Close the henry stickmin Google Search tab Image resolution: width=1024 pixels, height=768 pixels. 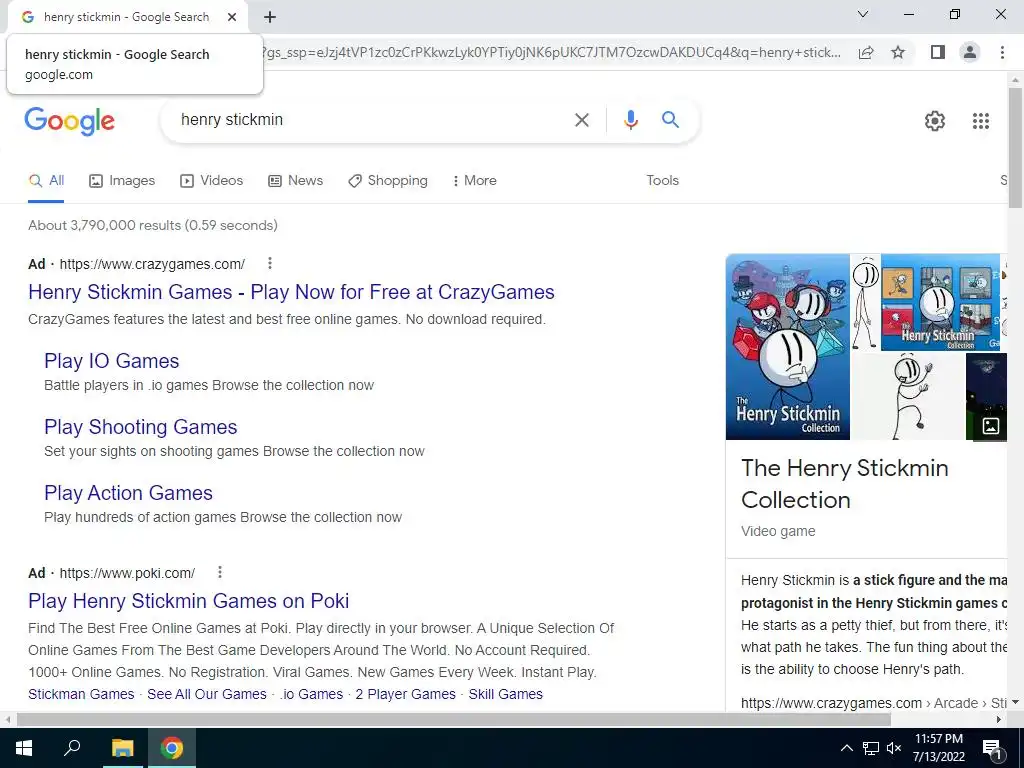232,17
